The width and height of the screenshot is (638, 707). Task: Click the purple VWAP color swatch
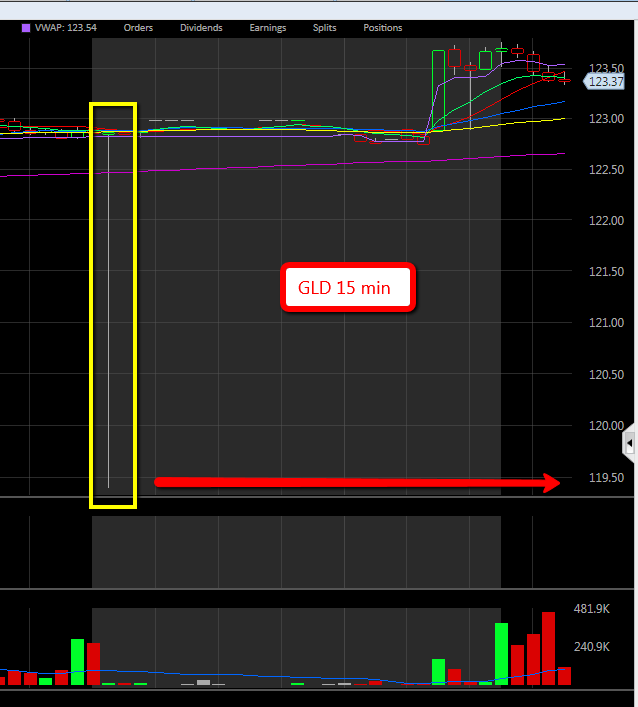pos(26,28)
